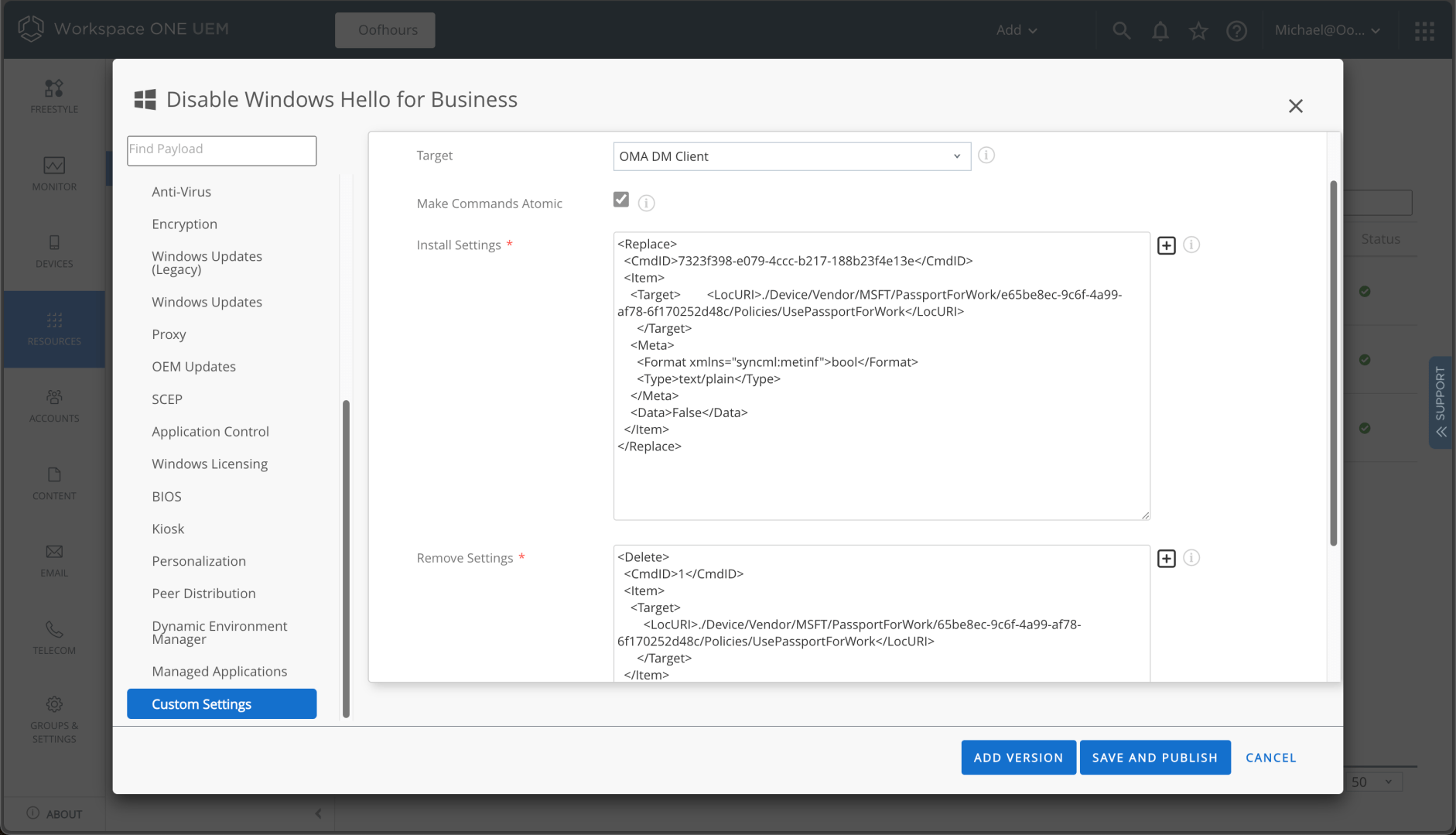The height and width of the screenshot is (835, 1456).
Task: Expand the Add menu in header
Action: [x=1016, y=30]
